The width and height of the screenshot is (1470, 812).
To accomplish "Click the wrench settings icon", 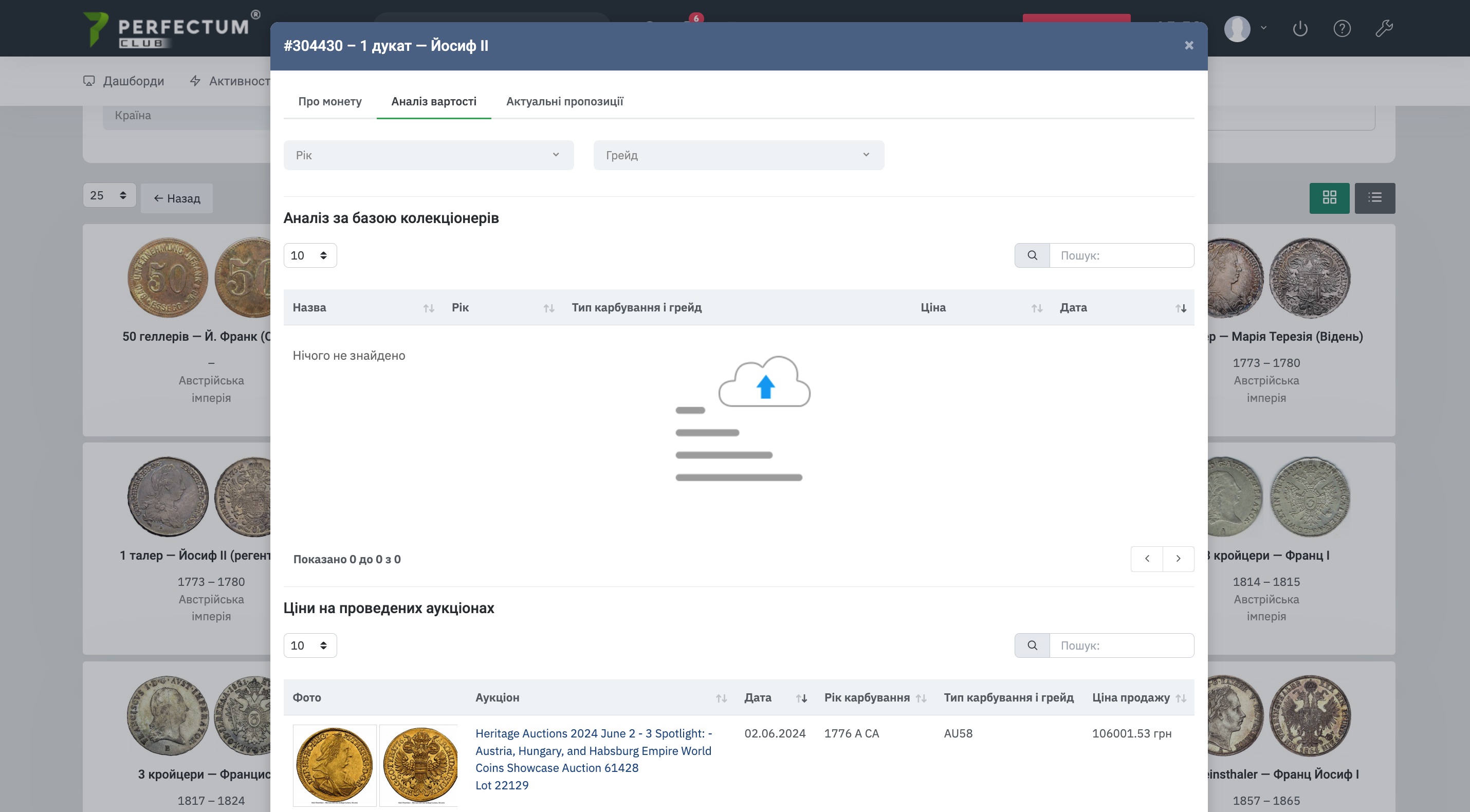I will 1384,28.
